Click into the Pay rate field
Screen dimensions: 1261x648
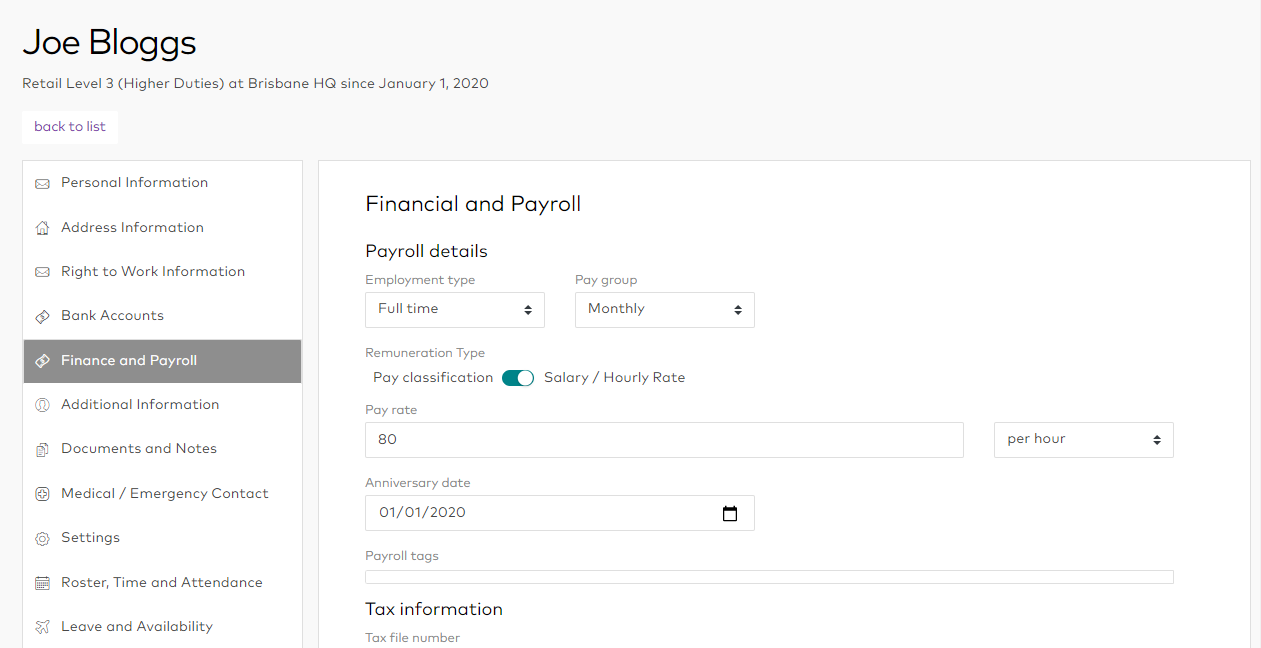[x=664, y=440]
